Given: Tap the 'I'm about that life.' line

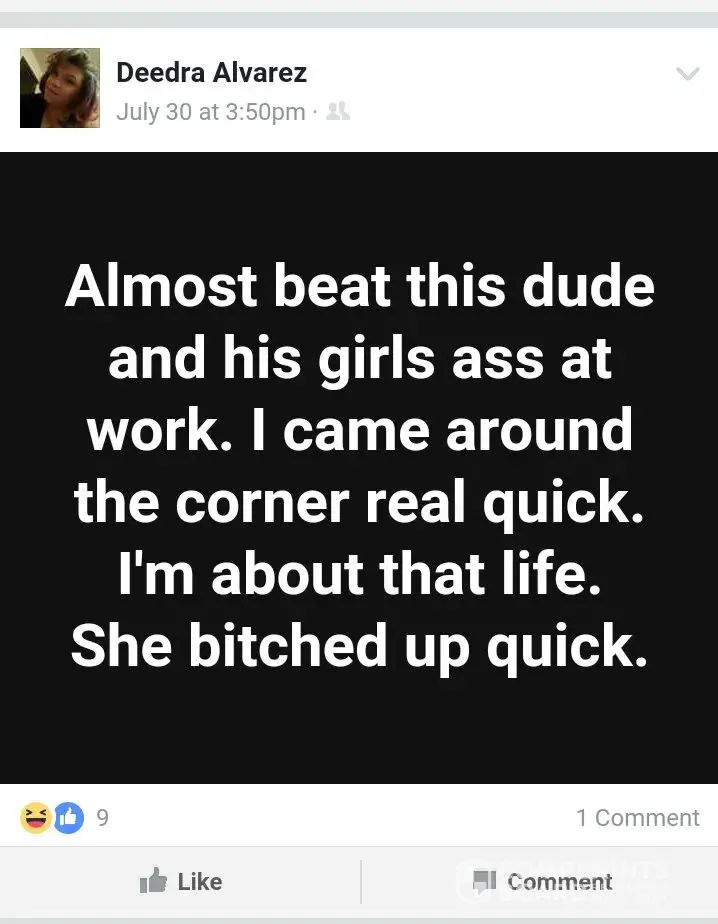Looking at the screenshot, I should click(360, 573).
